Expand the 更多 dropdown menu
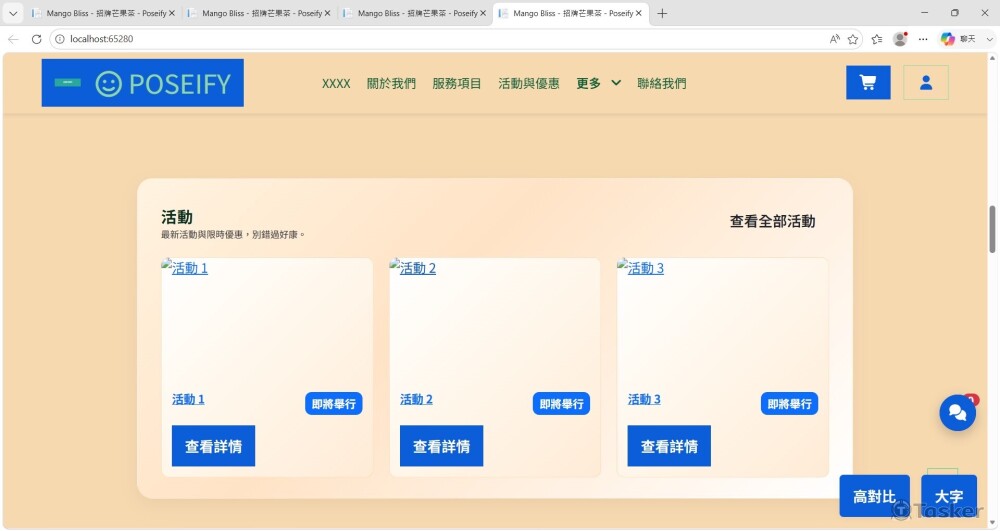 coord(598,83)
